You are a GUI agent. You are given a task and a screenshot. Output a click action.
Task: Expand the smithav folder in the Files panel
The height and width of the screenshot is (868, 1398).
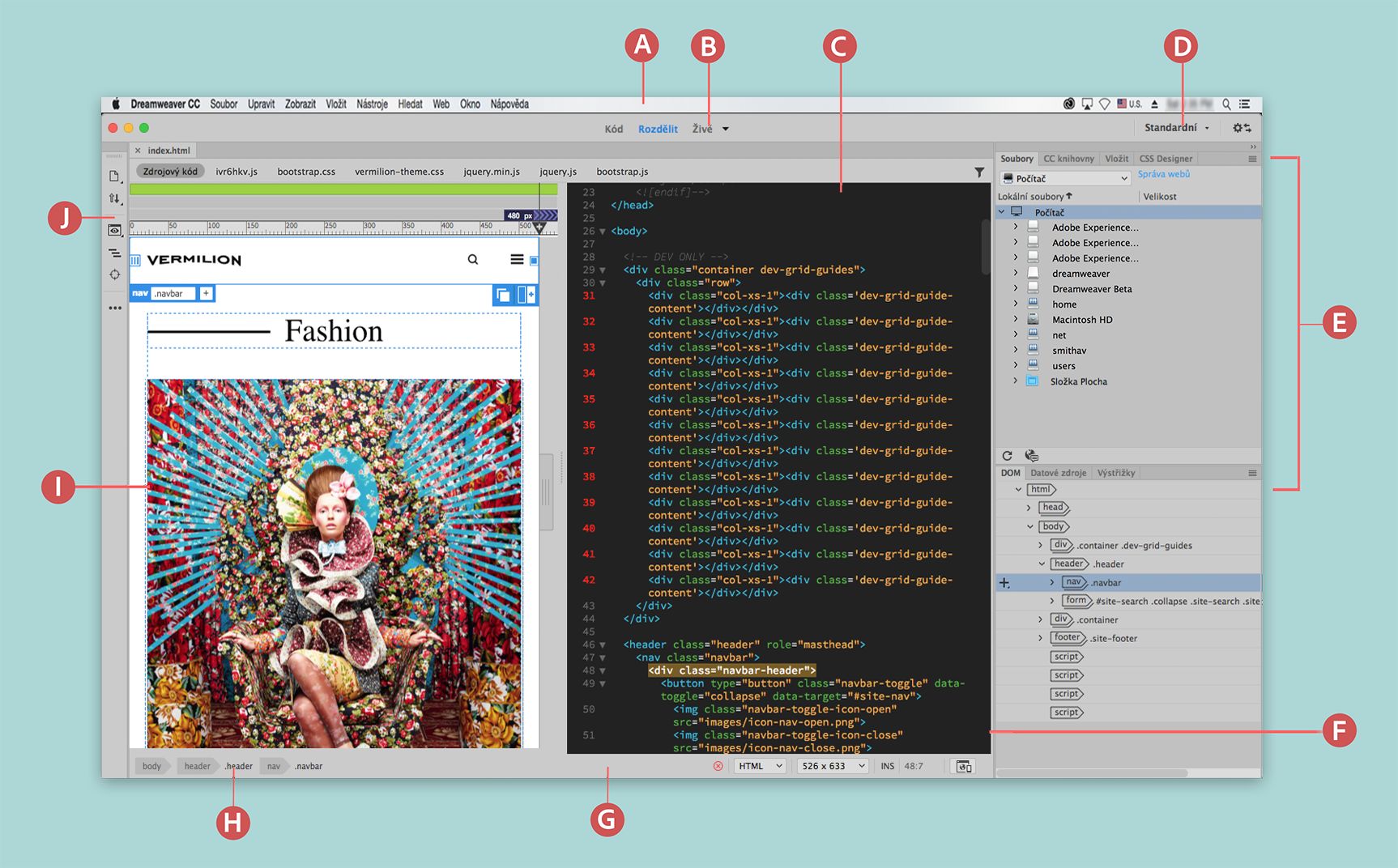(x=1015, y=350)
